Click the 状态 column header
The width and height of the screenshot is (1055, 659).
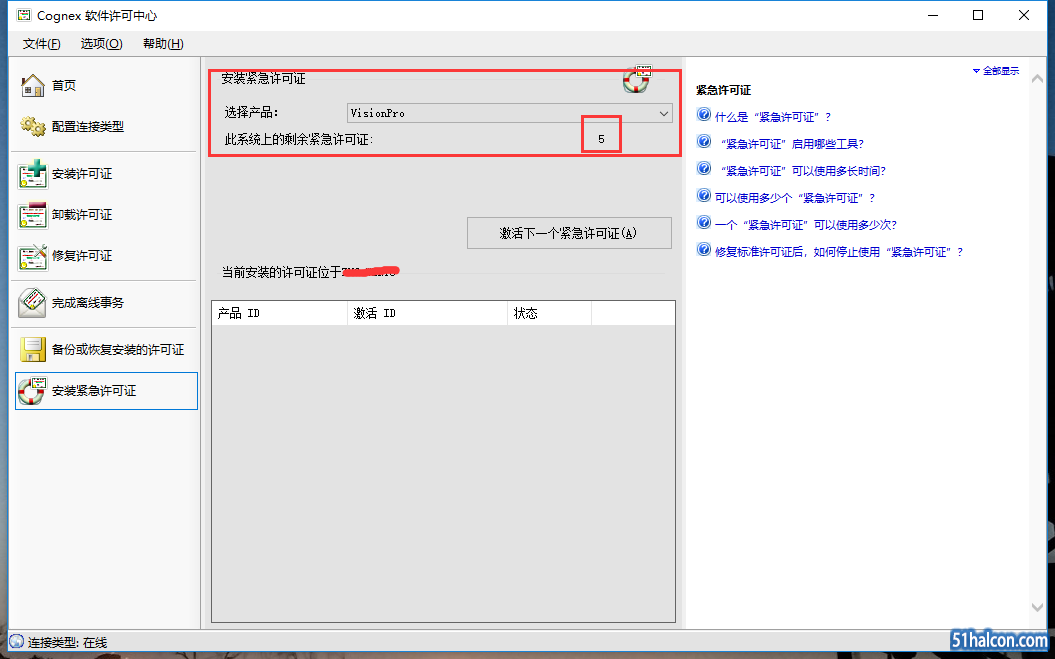click(550, 313)
